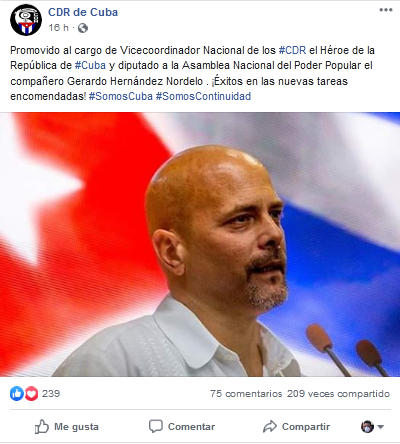
Task: View the 239 reactions count
Action: (51, 394)
